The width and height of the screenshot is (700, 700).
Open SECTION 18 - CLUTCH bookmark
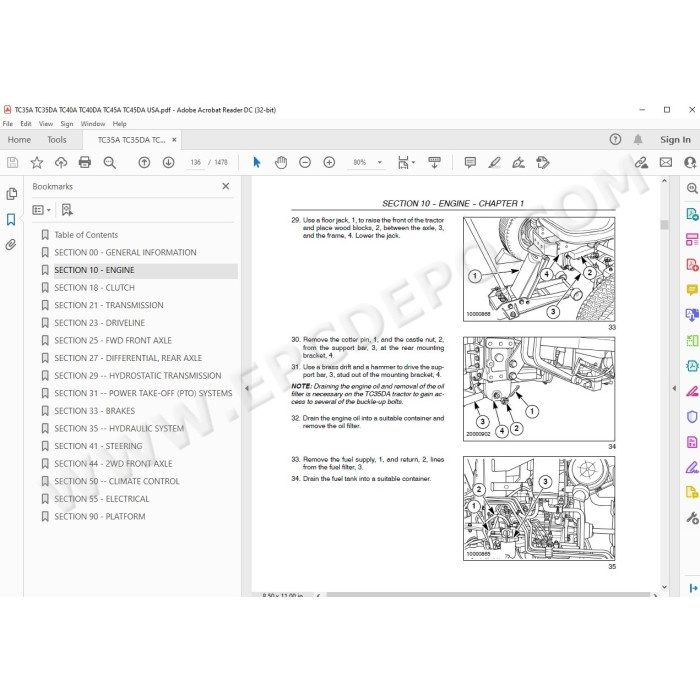pos(95,288)
